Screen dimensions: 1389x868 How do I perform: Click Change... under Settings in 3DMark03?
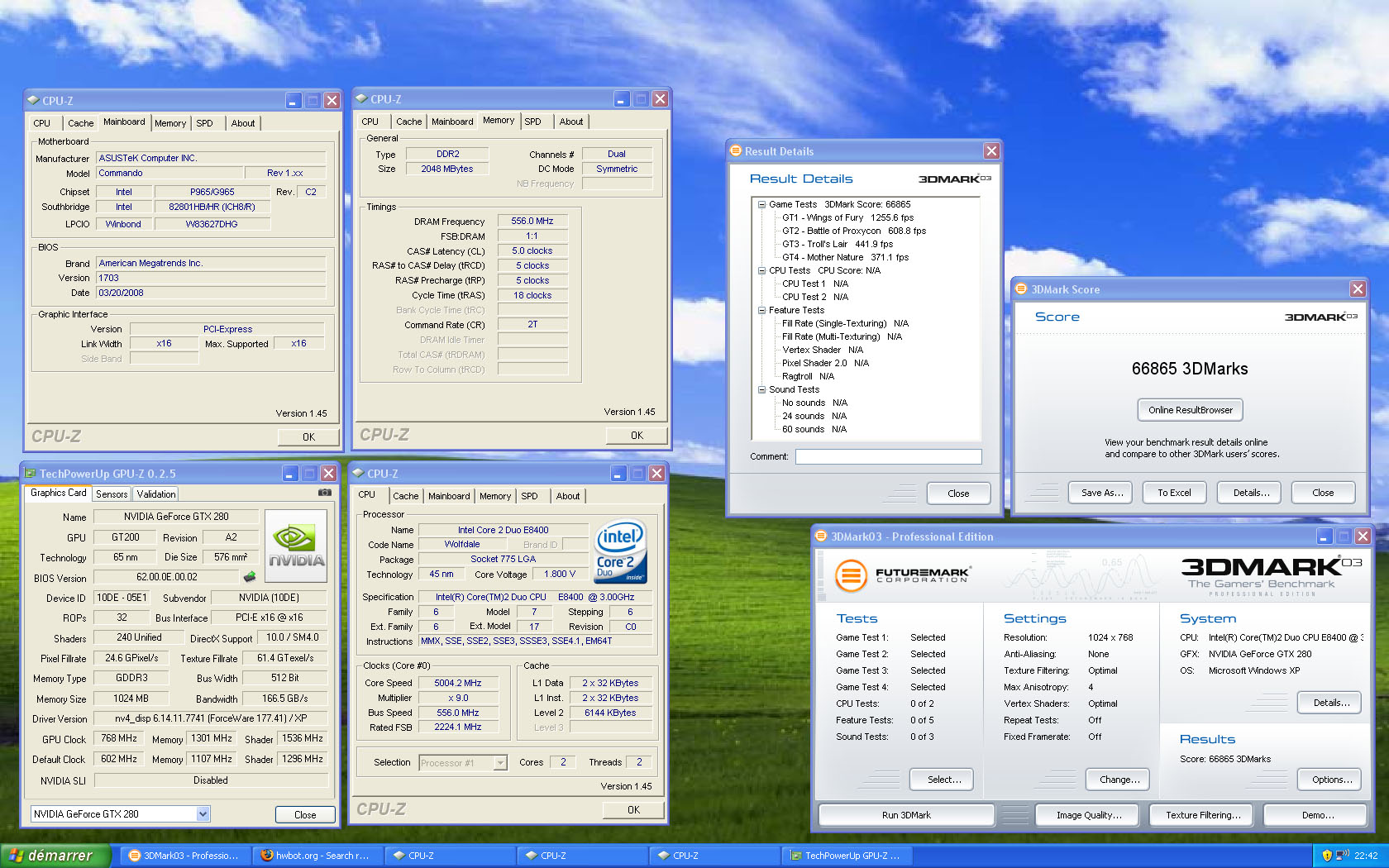[x=1118, y=780]
